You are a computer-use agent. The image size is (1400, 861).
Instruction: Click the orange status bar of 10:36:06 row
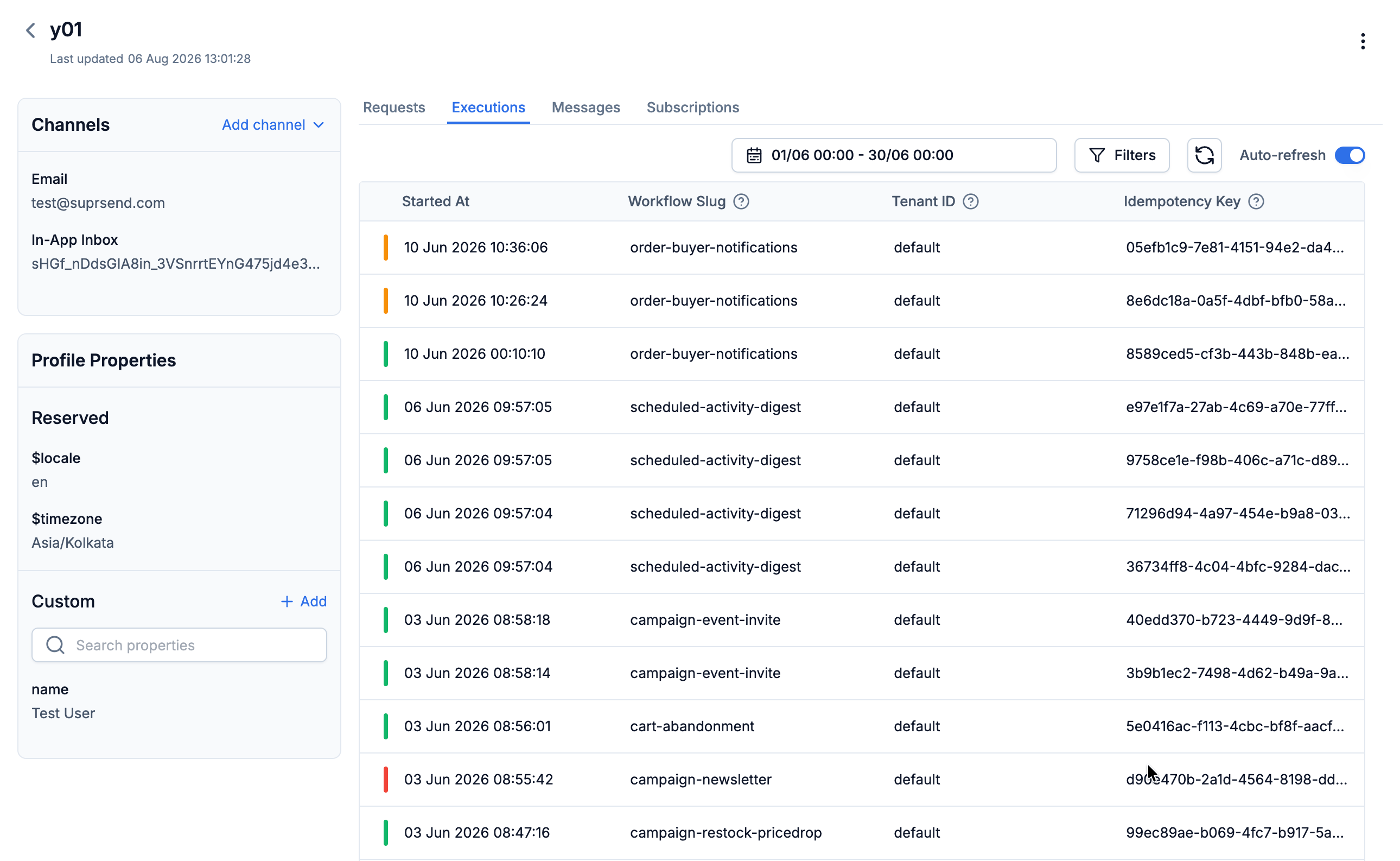pyautogui.click(x=386, y=247)
